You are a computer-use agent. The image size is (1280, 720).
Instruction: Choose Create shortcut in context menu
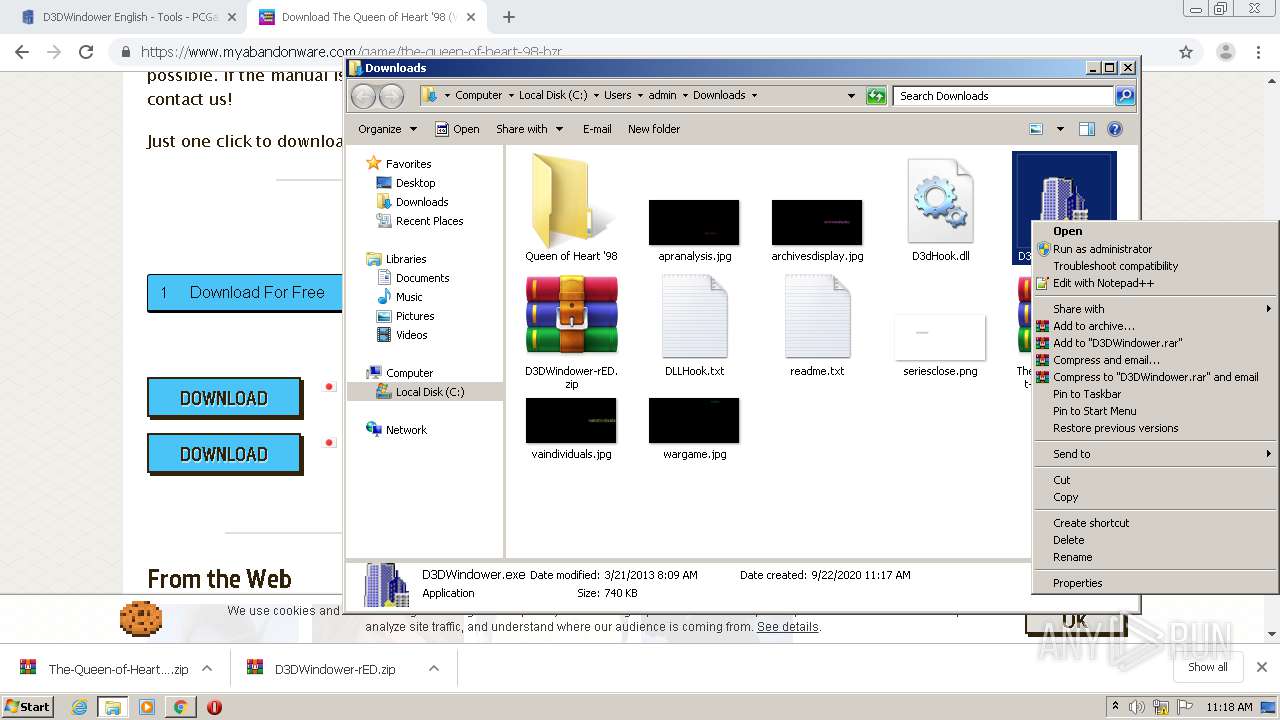coord(1155,523)
